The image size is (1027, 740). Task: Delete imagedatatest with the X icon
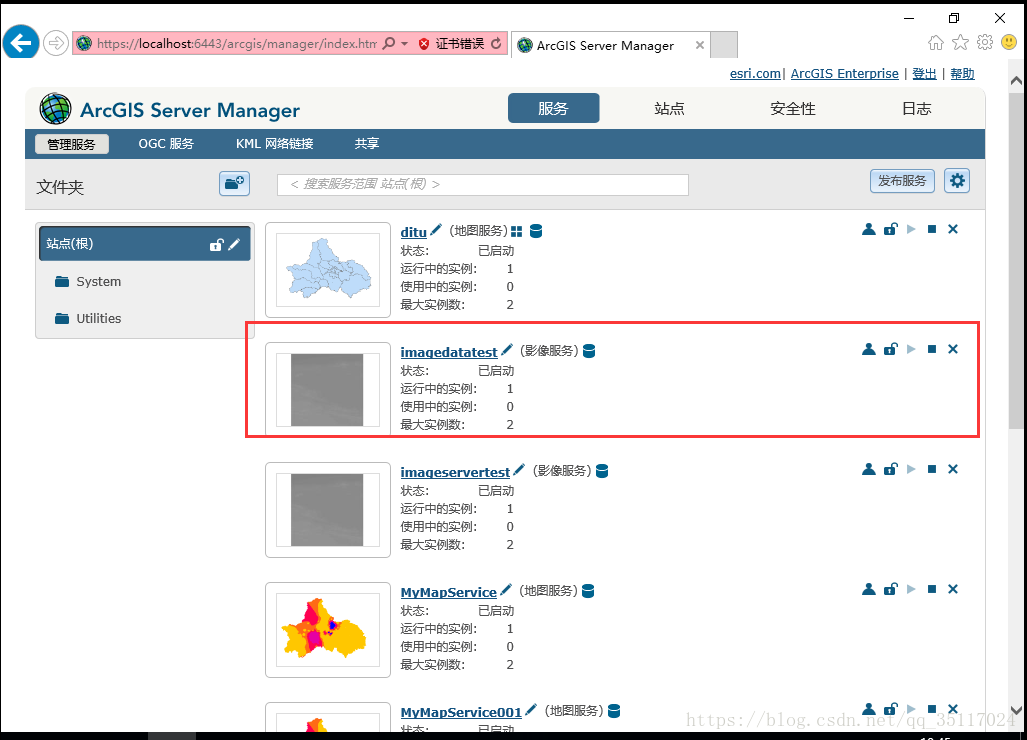point(953,349)
